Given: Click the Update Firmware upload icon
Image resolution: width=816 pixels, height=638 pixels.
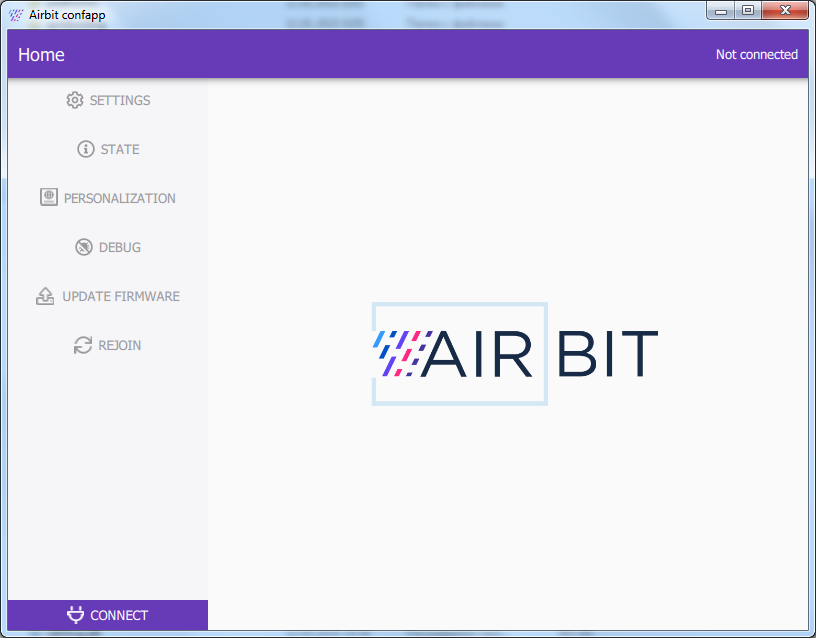Looking at the screenshot, I should tap(45, 296).
